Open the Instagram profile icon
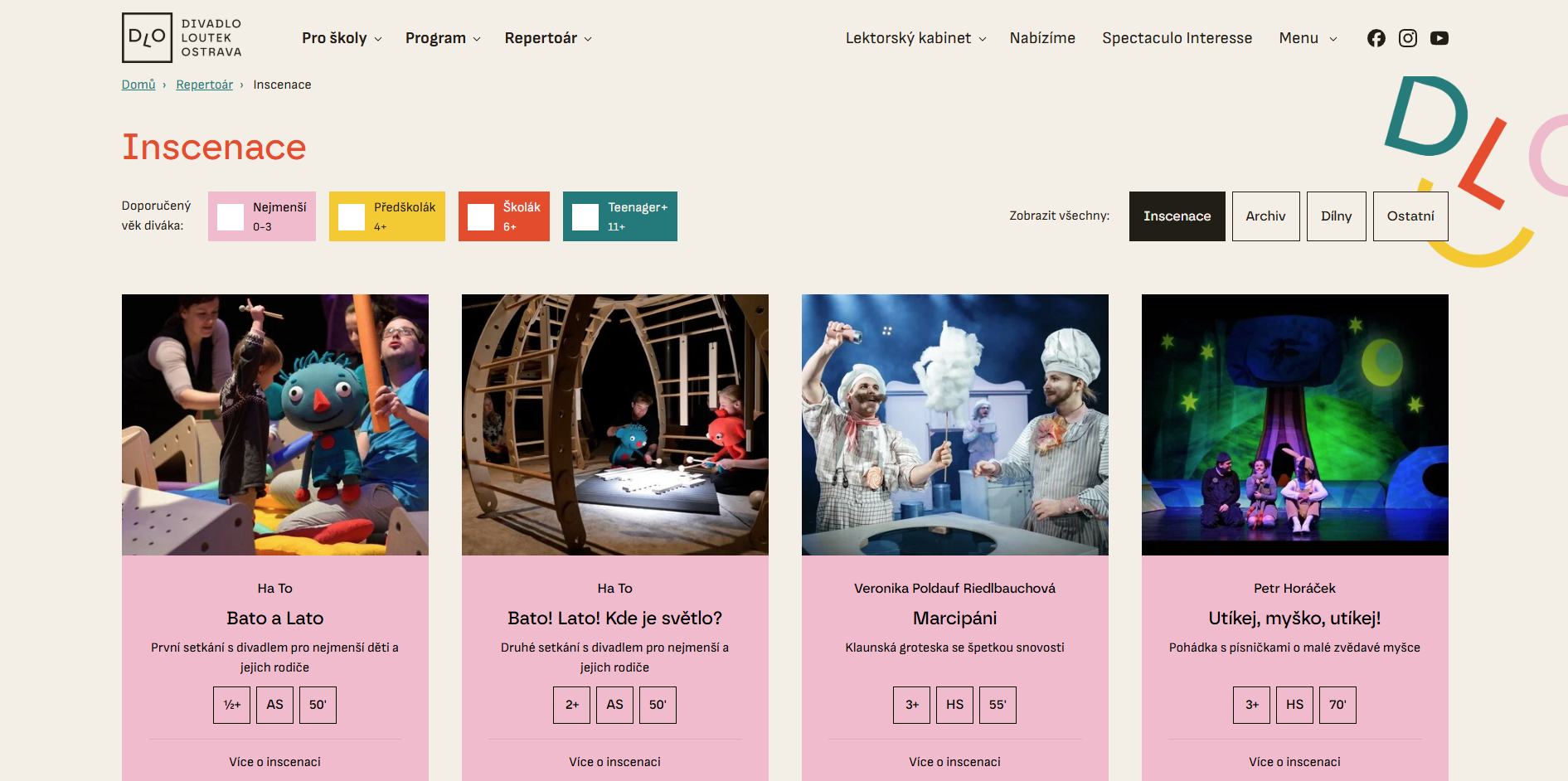Viewport: 1568px width, 781px height. (1407, 38)
